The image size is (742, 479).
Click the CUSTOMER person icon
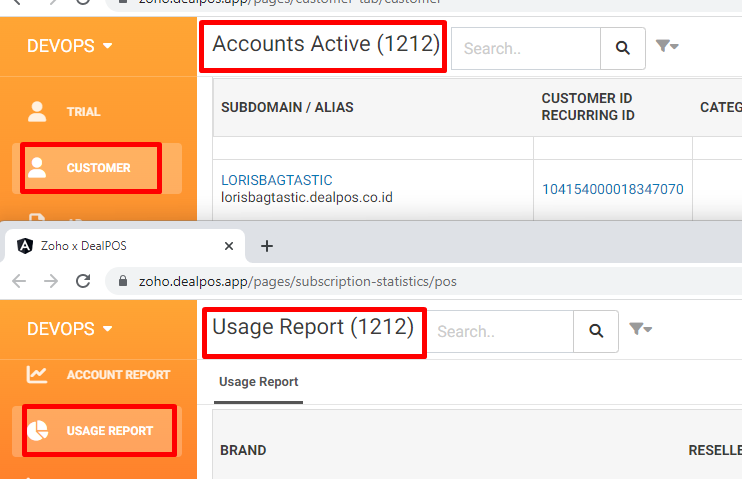(x=37, y=168)
